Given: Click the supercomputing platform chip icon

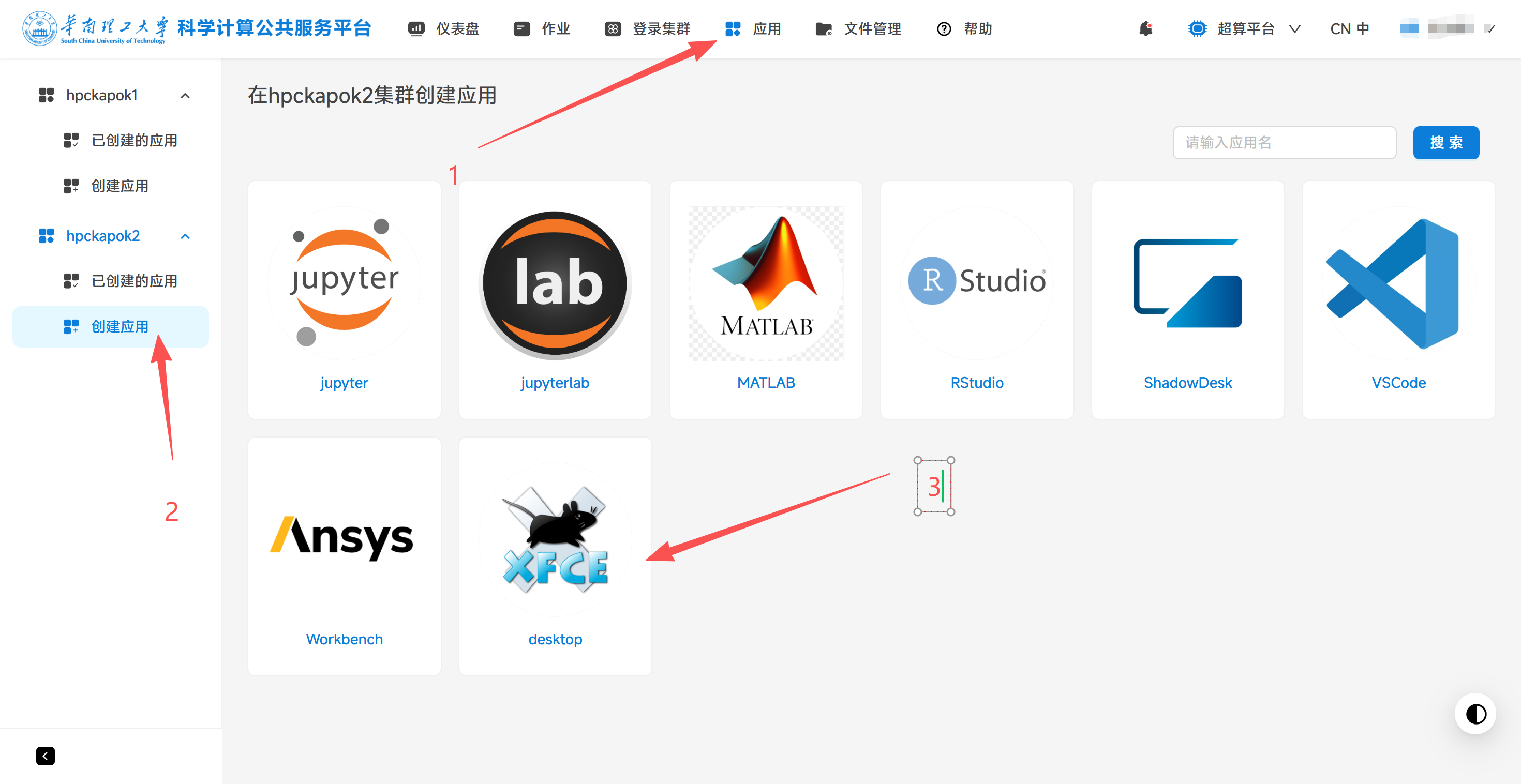Looking at the screenshot, I should [1197, 28].
